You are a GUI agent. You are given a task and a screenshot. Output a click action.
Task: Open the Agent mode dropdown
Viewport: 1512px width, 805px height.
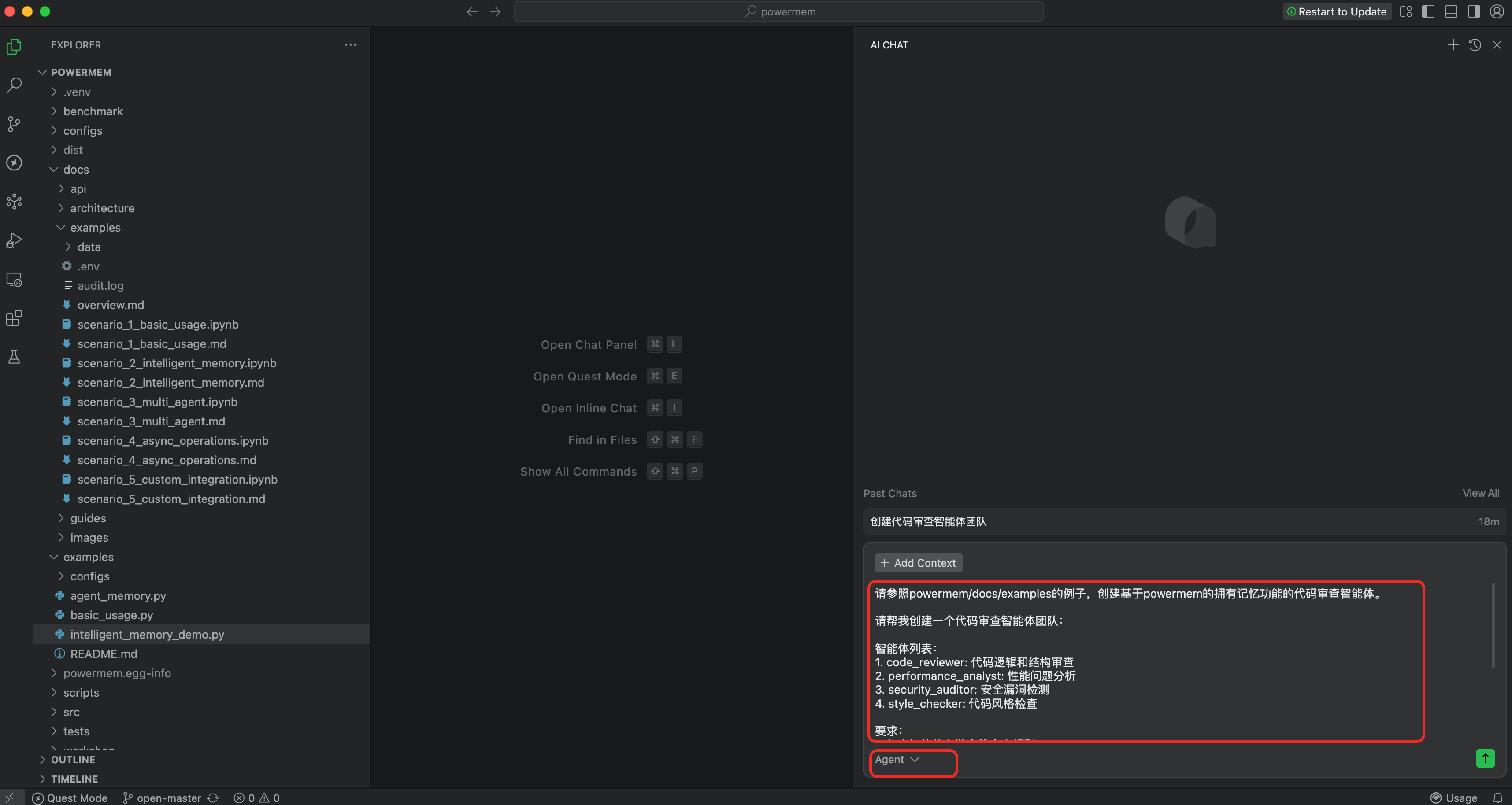coord(896,759)
